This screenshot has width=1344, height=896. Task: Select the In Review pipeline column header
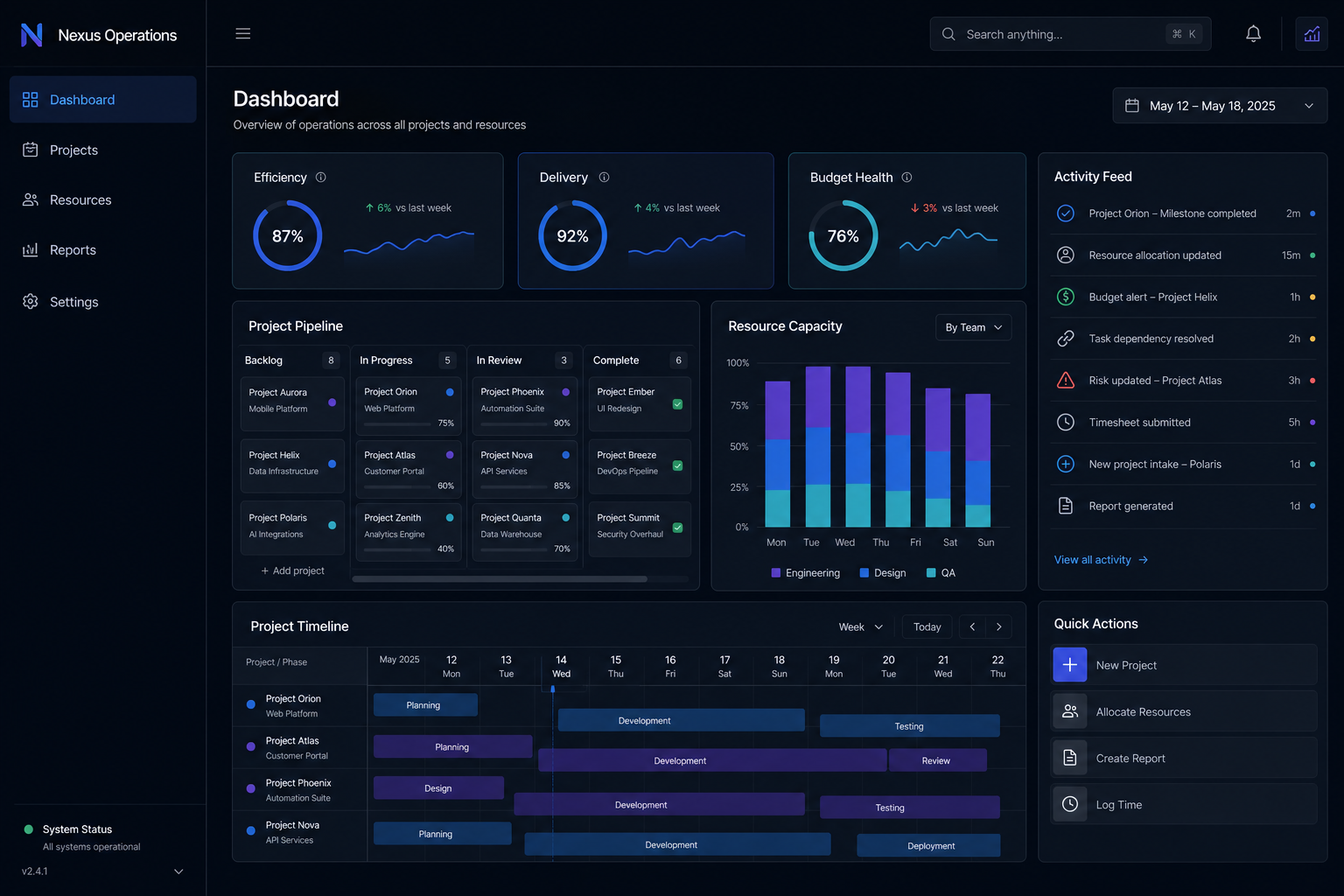point(523,360)
